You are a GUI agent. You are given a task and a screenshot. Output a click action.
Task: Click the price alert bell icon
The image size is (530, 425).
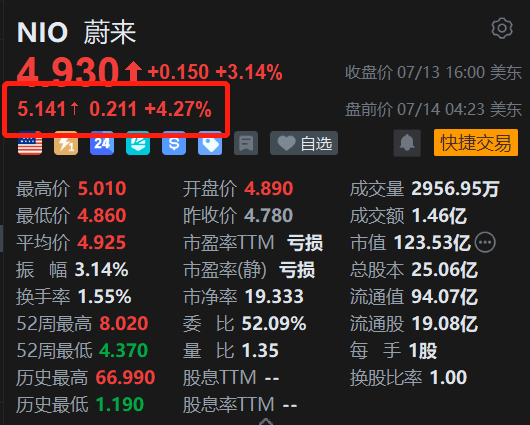407,143
